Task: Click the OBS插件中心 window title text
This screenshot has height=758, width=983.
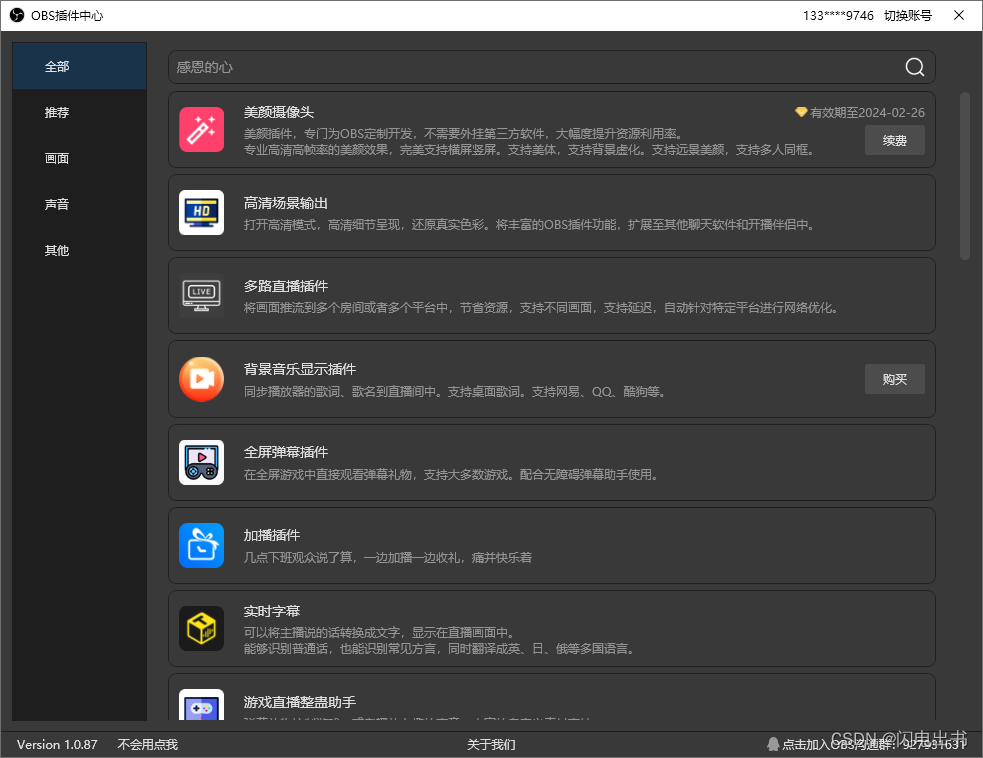Action: 67,16
